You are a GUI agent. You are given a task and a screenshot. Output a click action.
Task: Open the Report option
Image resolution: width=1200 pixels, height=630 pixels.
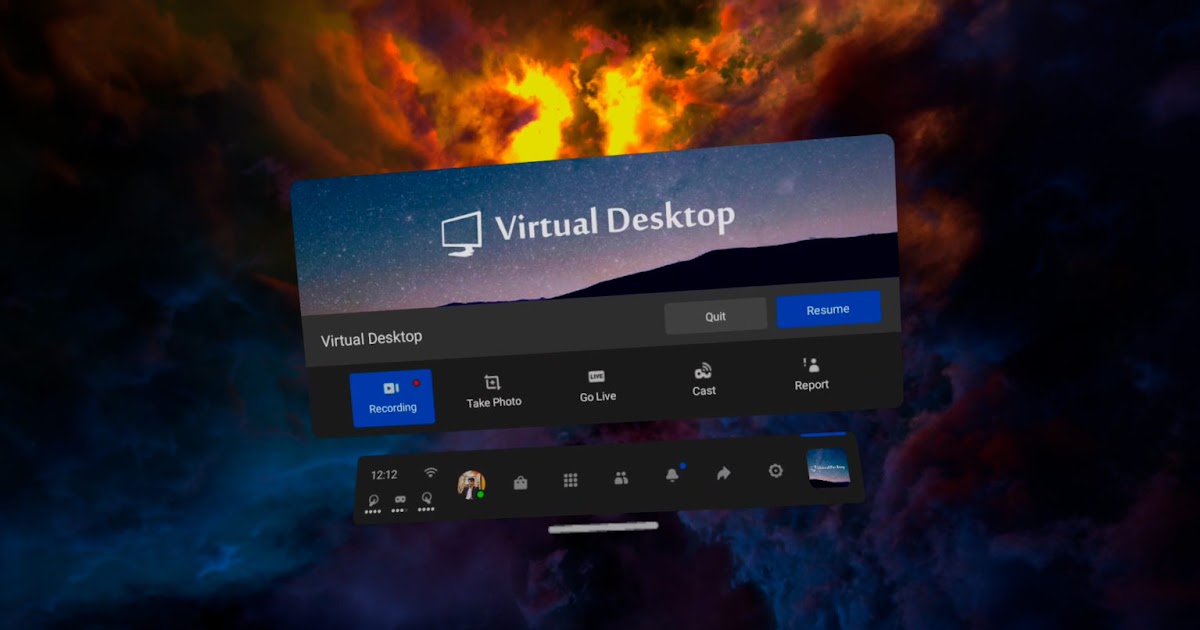[811, 374]
